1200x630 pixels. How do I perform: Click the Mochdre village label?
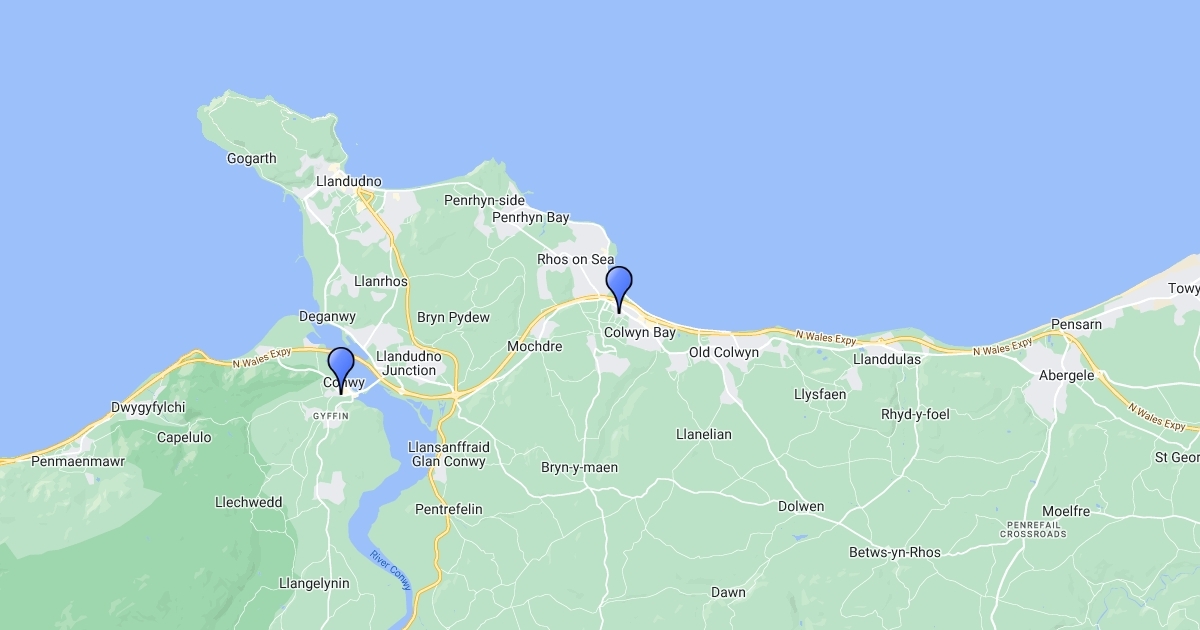(x=535, y=346)
